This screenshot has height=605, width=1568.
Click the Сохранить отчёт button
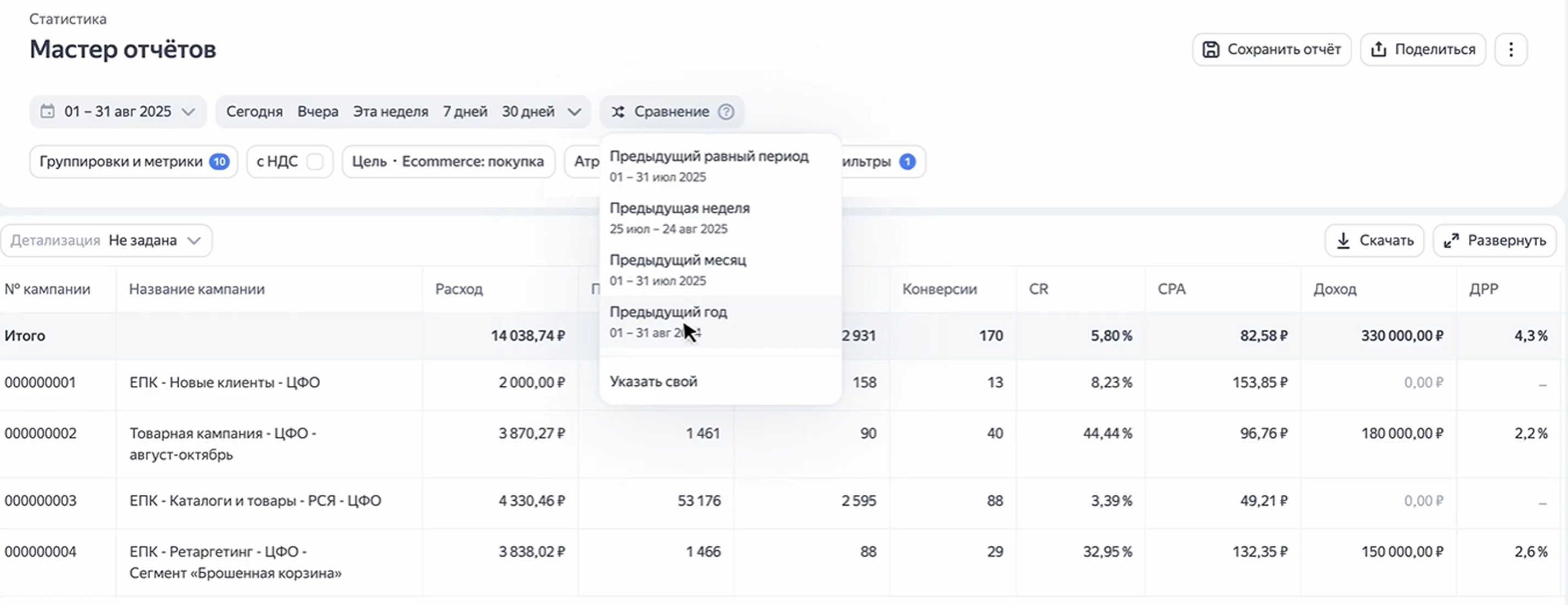[x=1272, y=49]
